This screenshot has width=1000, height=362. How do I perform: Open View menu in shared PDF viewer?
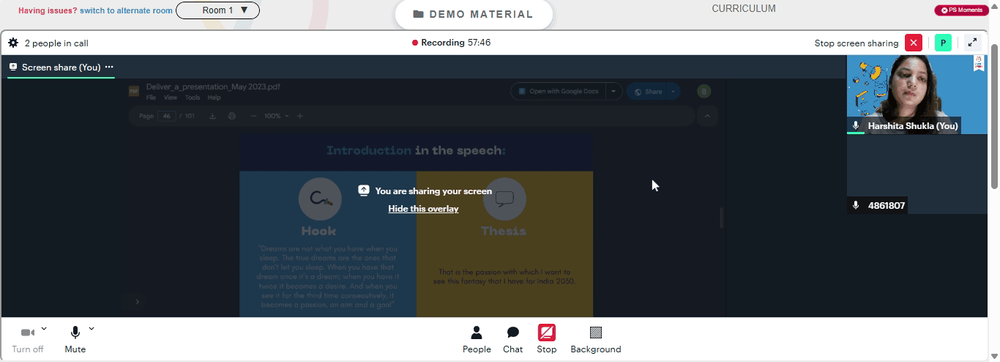coord(170,98)
